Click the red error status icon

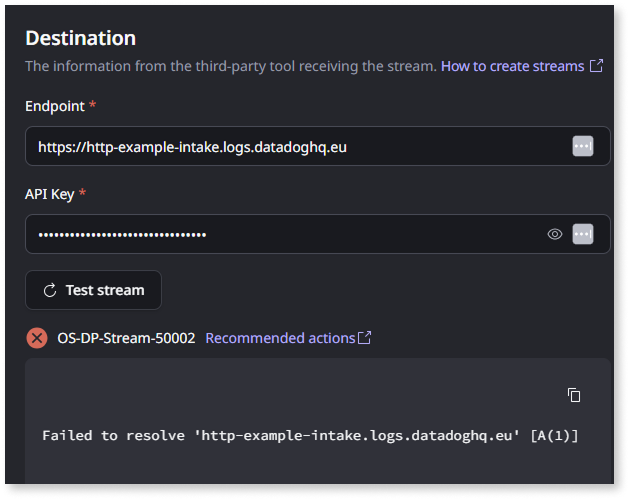pyautogui.click(x=37, y=338)
